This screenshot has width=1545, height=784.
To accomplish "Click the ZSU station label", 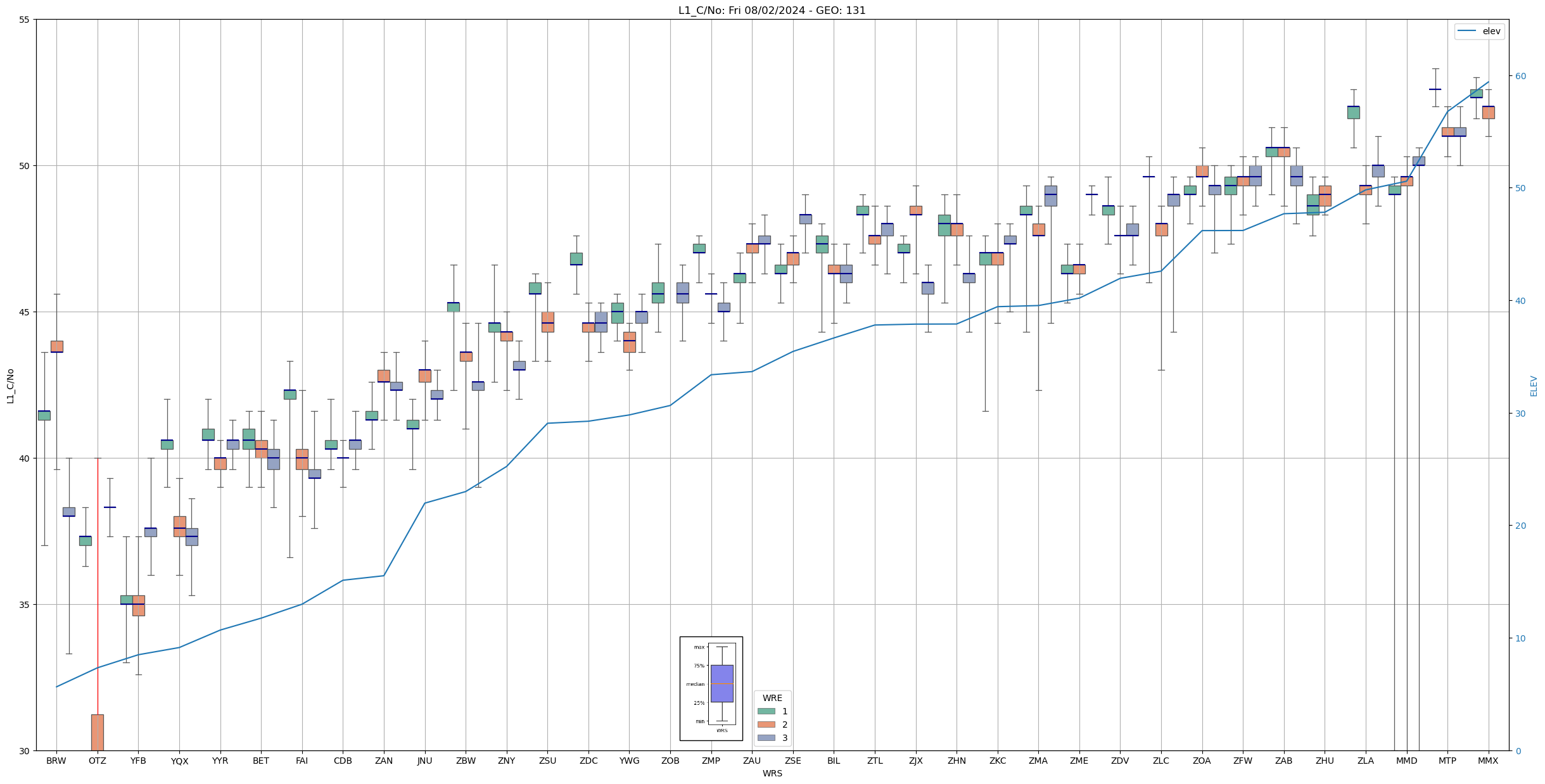I will coord(547,761).
